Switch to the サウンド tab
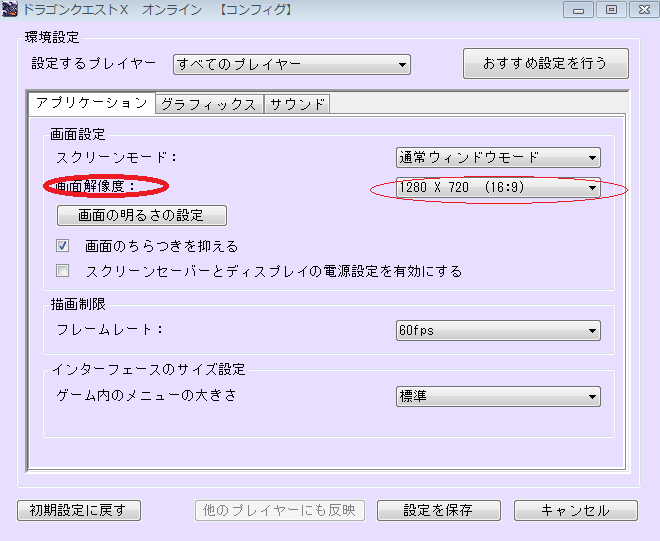 tap(297, 104)
